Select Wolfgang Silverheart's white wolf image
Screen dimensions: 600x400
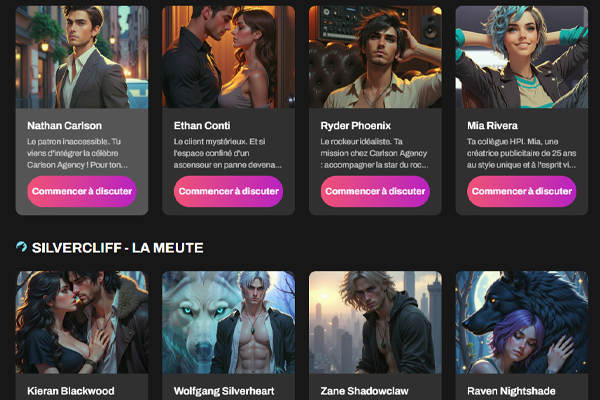point(228,322)
